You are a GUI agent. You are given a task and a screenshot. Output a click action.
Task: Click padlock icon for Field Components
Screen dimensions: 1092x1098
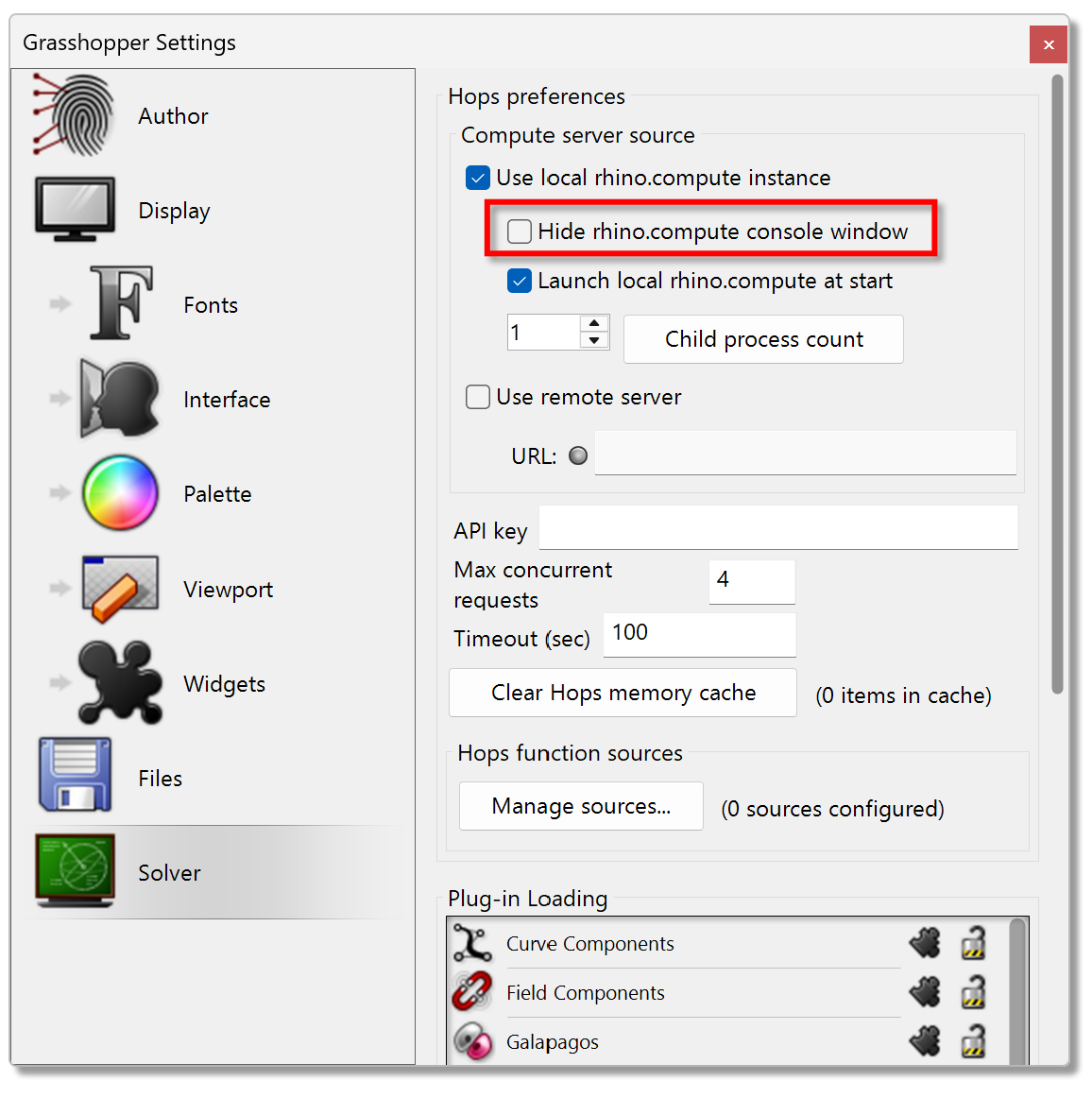pyautogui.click(x=973, y=991)
